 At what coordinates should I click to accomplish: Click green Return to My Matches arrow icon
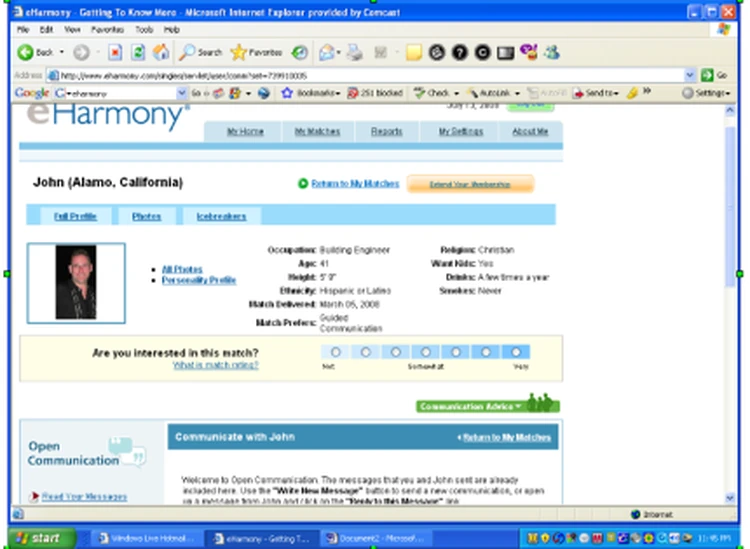(303, 183)
